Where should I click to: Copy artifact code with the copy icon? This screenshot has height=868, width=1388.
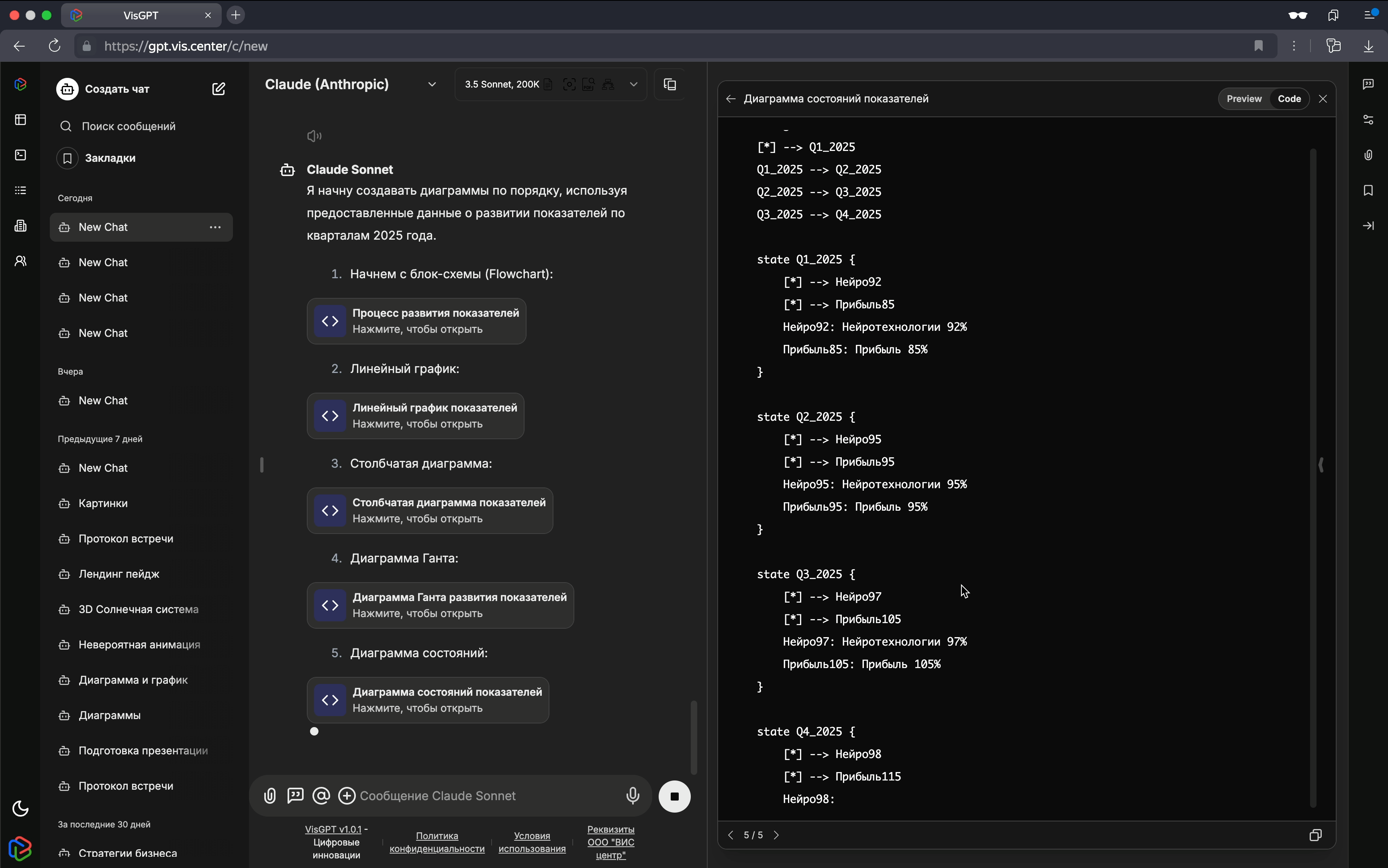pyautogui.click(x=1315, y=835)
